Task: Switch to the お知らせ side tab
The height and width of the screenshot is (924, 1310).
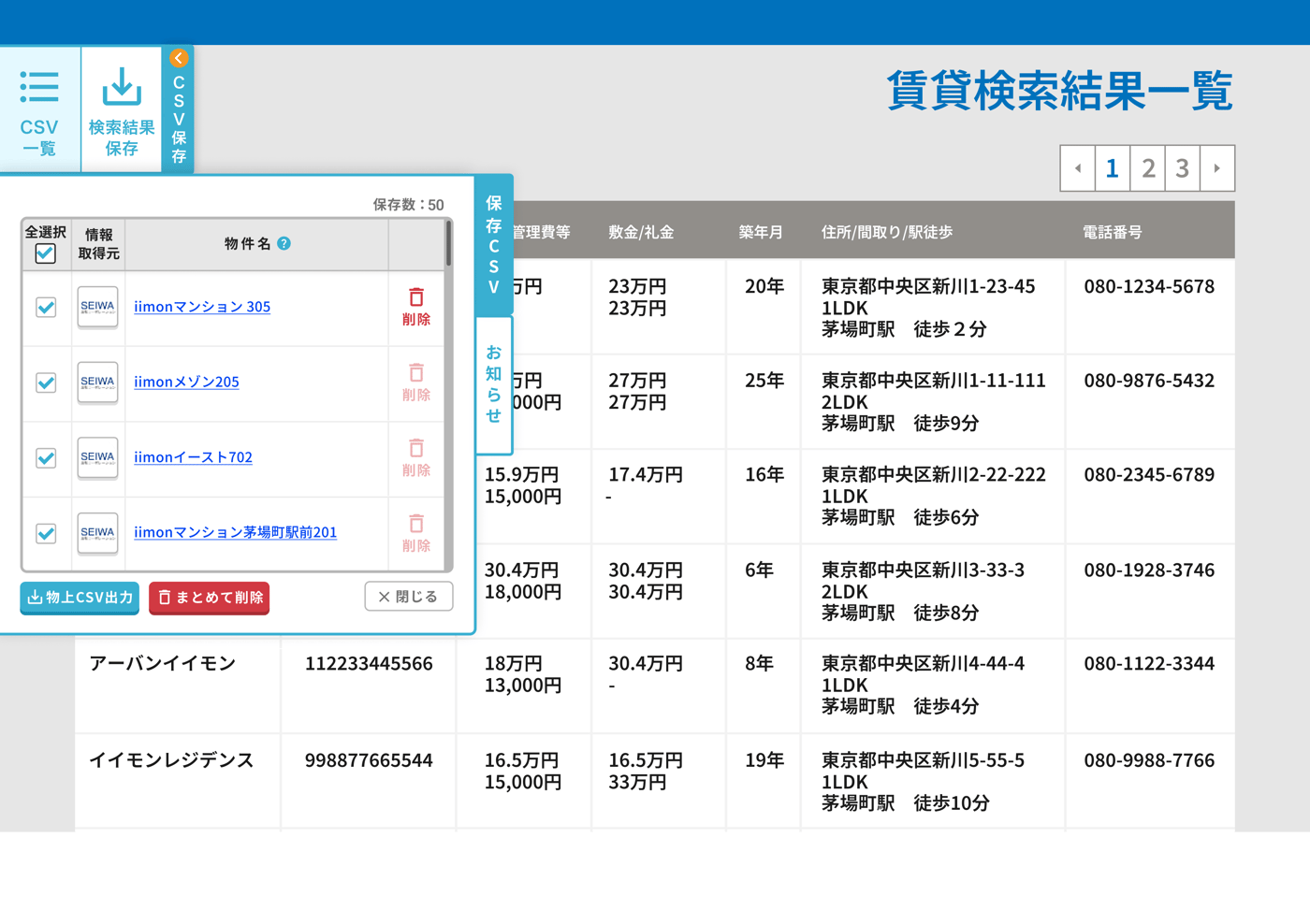Action: tap(494, 384)
